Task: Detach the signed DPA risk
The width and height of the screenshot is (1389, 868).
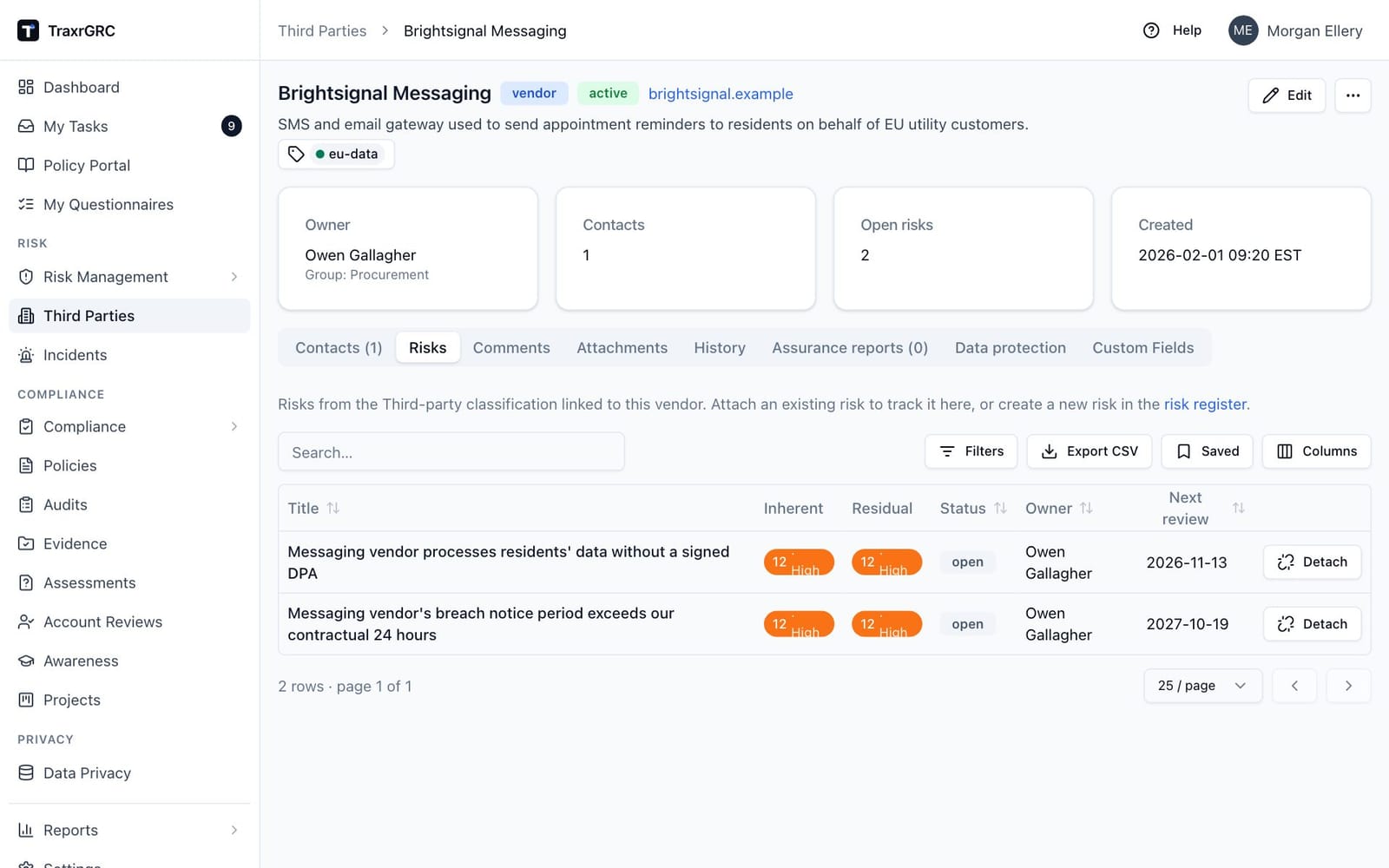Action: click(x=1312, y=562)
